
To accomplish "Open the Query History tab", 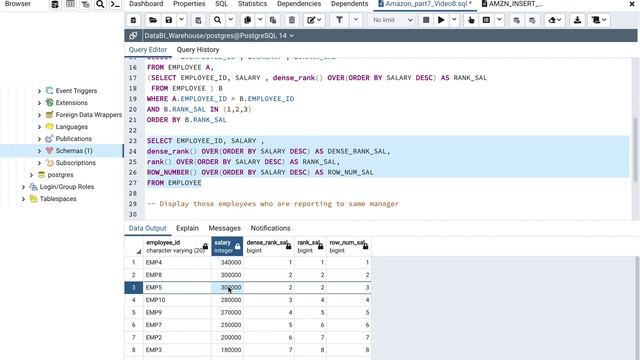I will click(198, 50).
